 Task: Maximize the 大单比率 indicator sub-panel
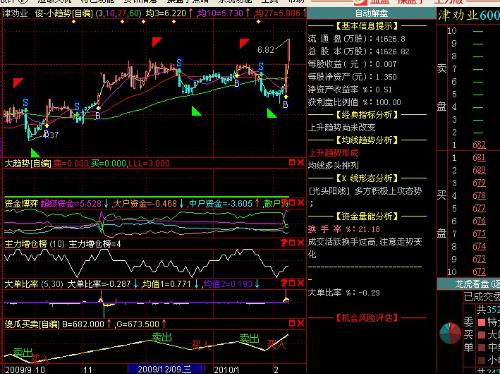(292, 283)
